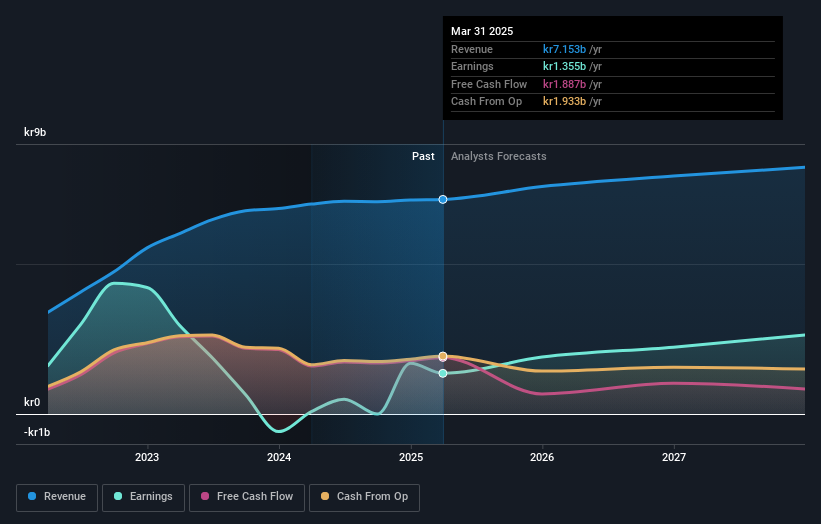Click the Past section label
Viewport: 821px width, 524px height.
tap(423, 156)
